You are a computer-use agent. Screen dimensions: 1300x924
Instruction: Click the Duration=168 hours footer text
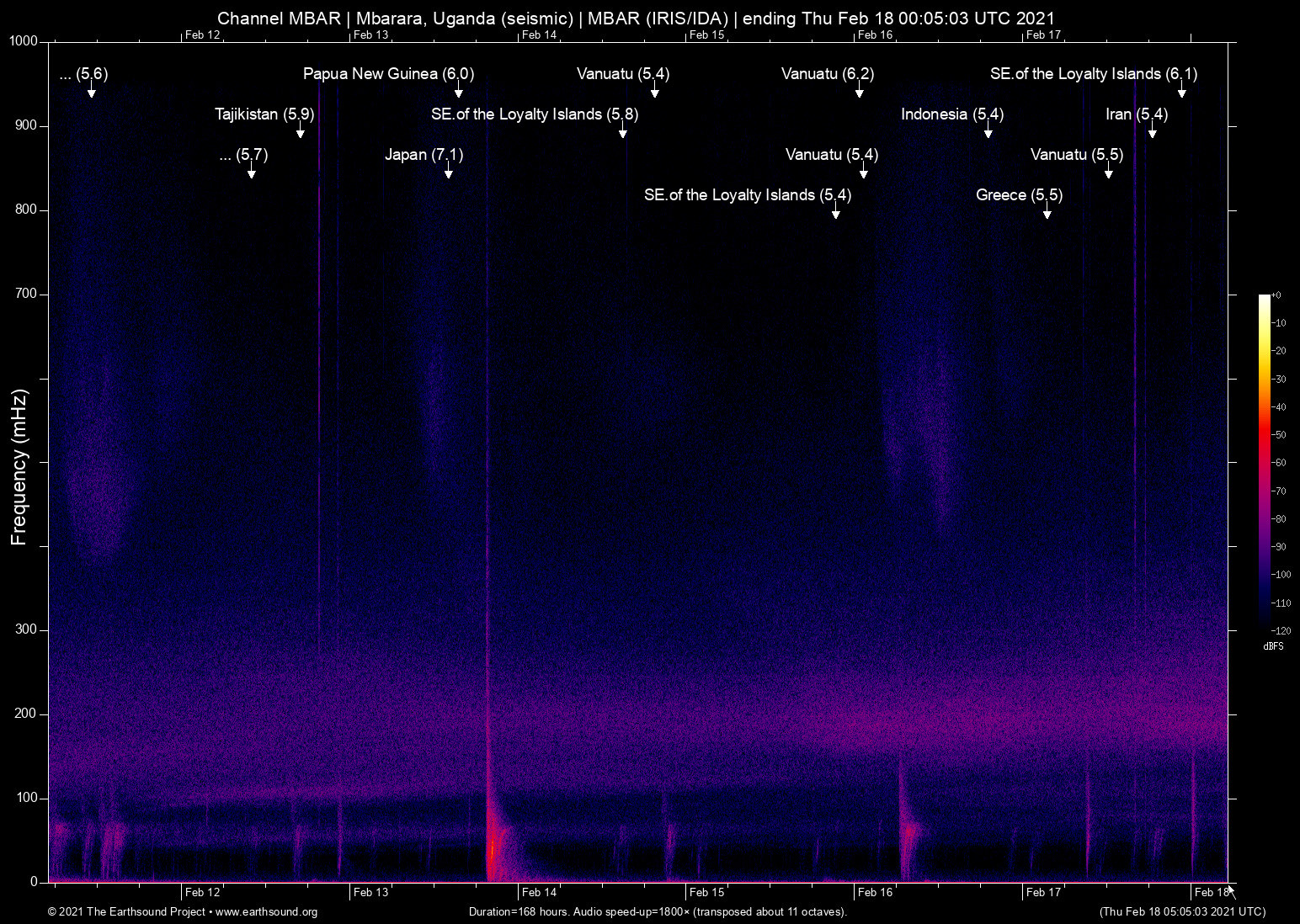(658, 912)
